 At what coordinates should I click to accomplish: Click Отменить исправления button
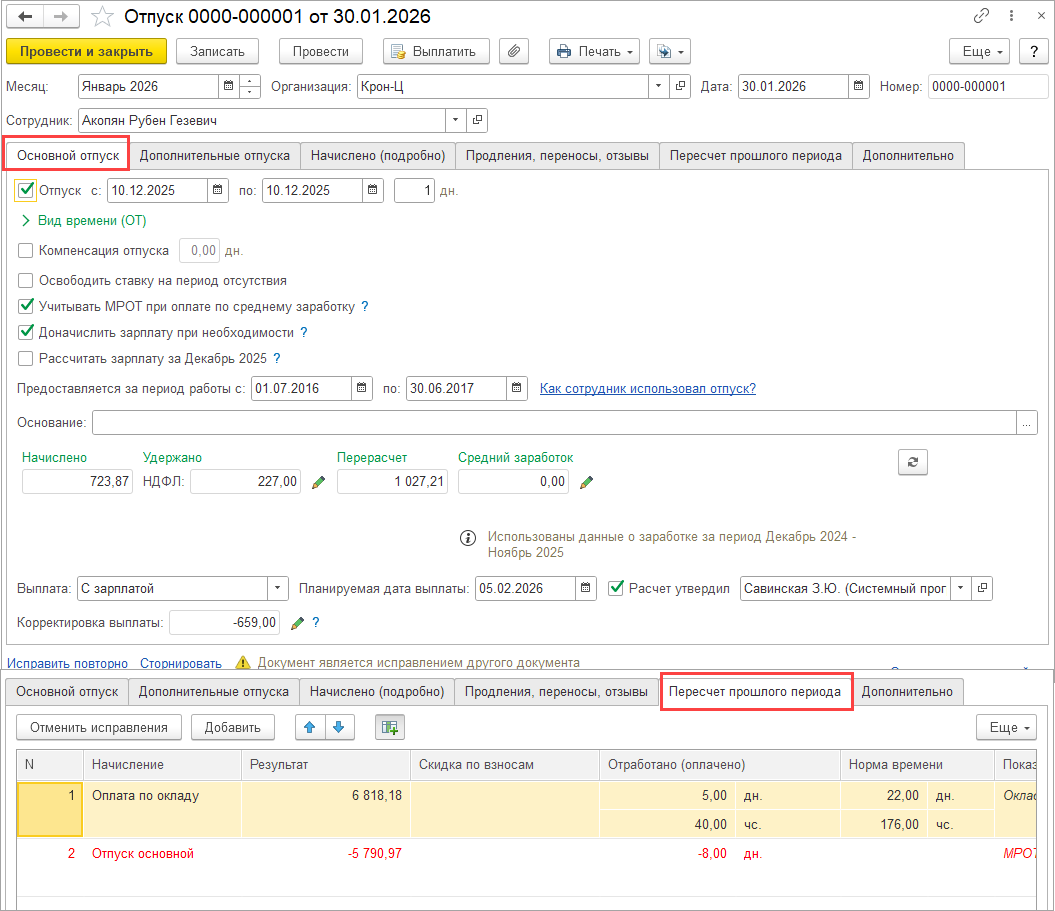point(99,727)
